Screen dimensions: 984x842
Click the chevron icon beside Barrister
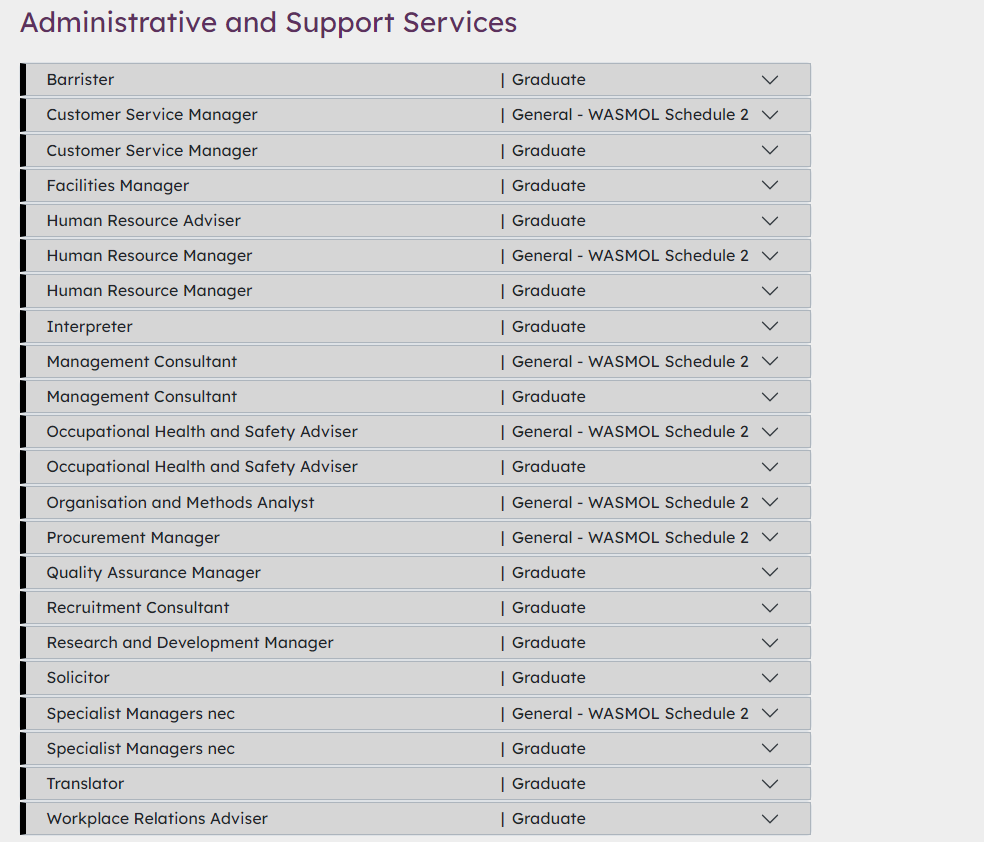(769, 80)
